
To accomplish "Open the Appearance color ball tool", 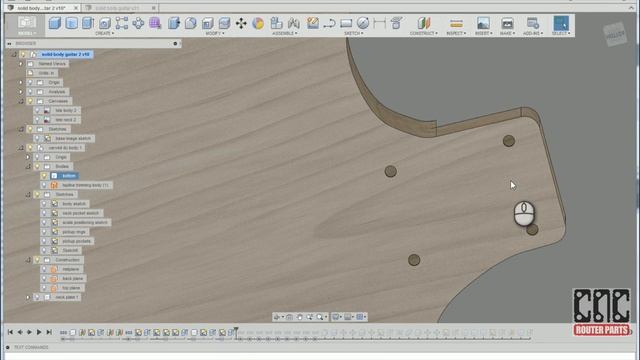I will coord(258,23).
